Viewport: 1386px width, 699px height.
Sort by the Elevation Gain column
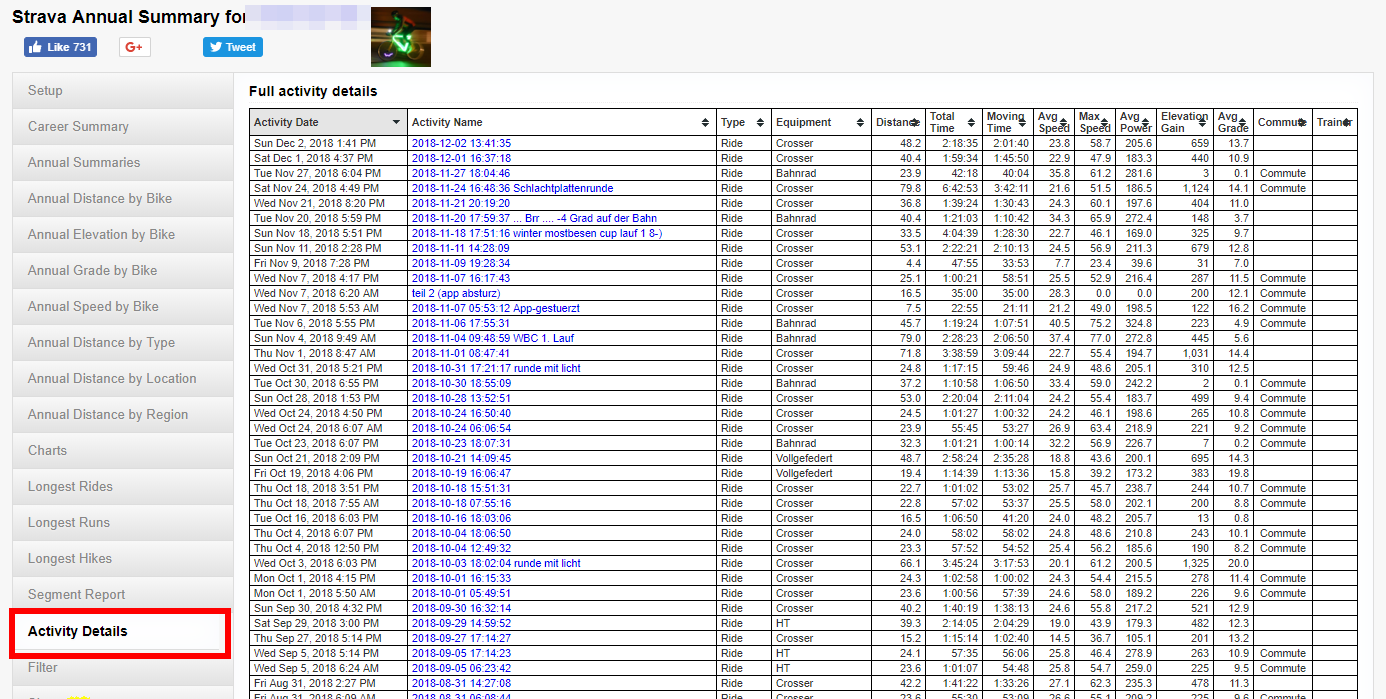click(1185, 122)
